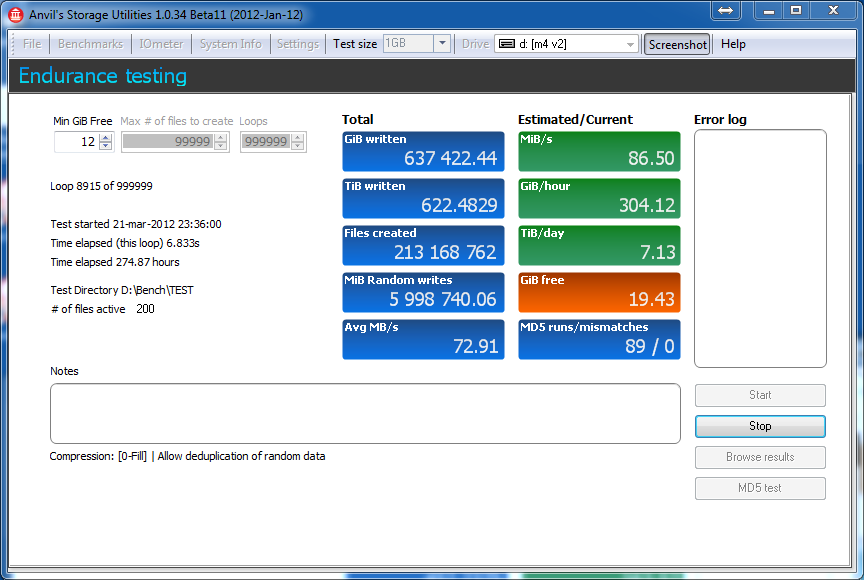Click the 'Loop 8915 of 999999' text
The height and width of the screenshot is (580, 864).
coord(101,186)
